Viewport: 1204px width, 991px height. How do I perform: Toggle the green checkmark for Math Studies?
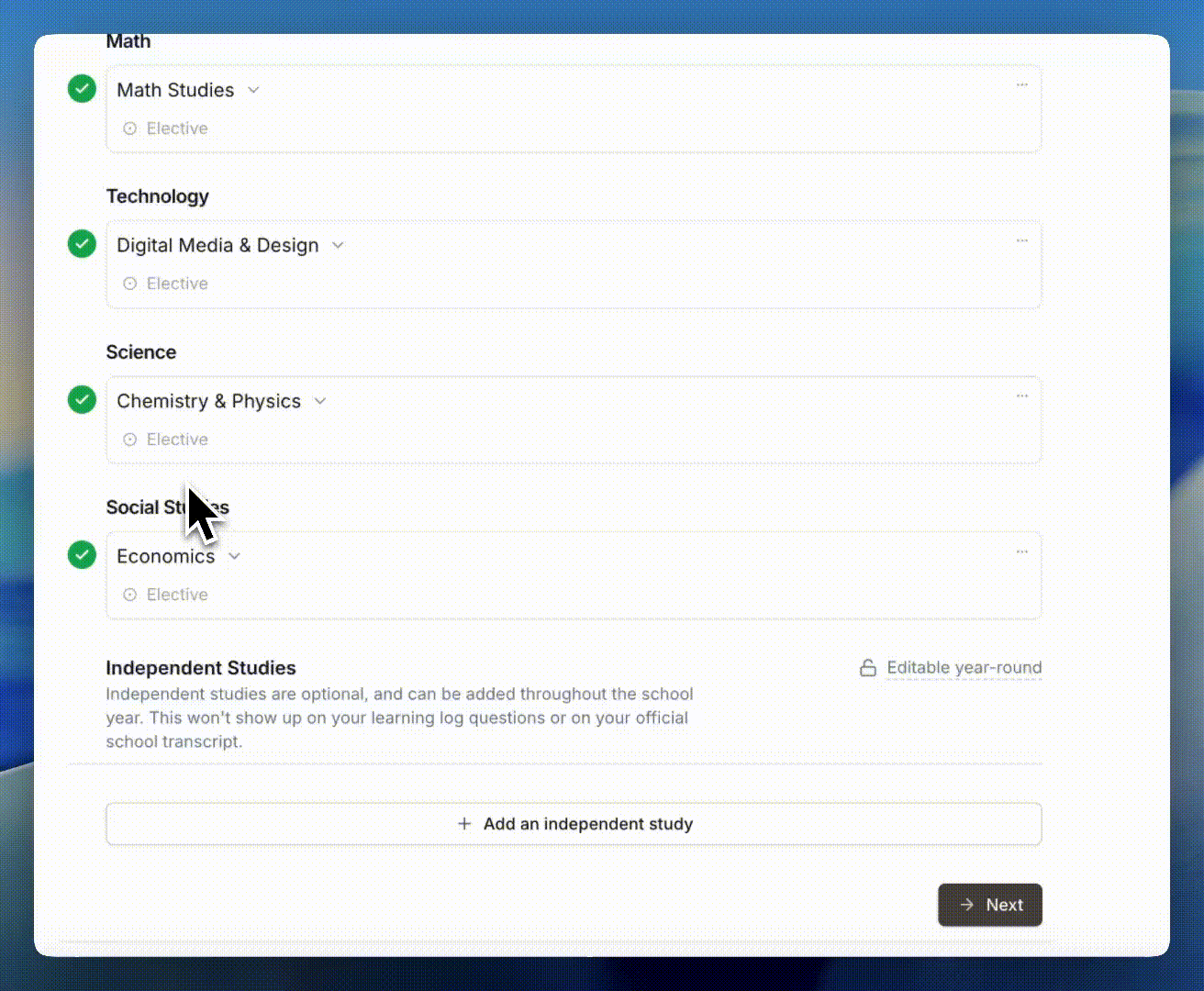(x=83, y=89)
